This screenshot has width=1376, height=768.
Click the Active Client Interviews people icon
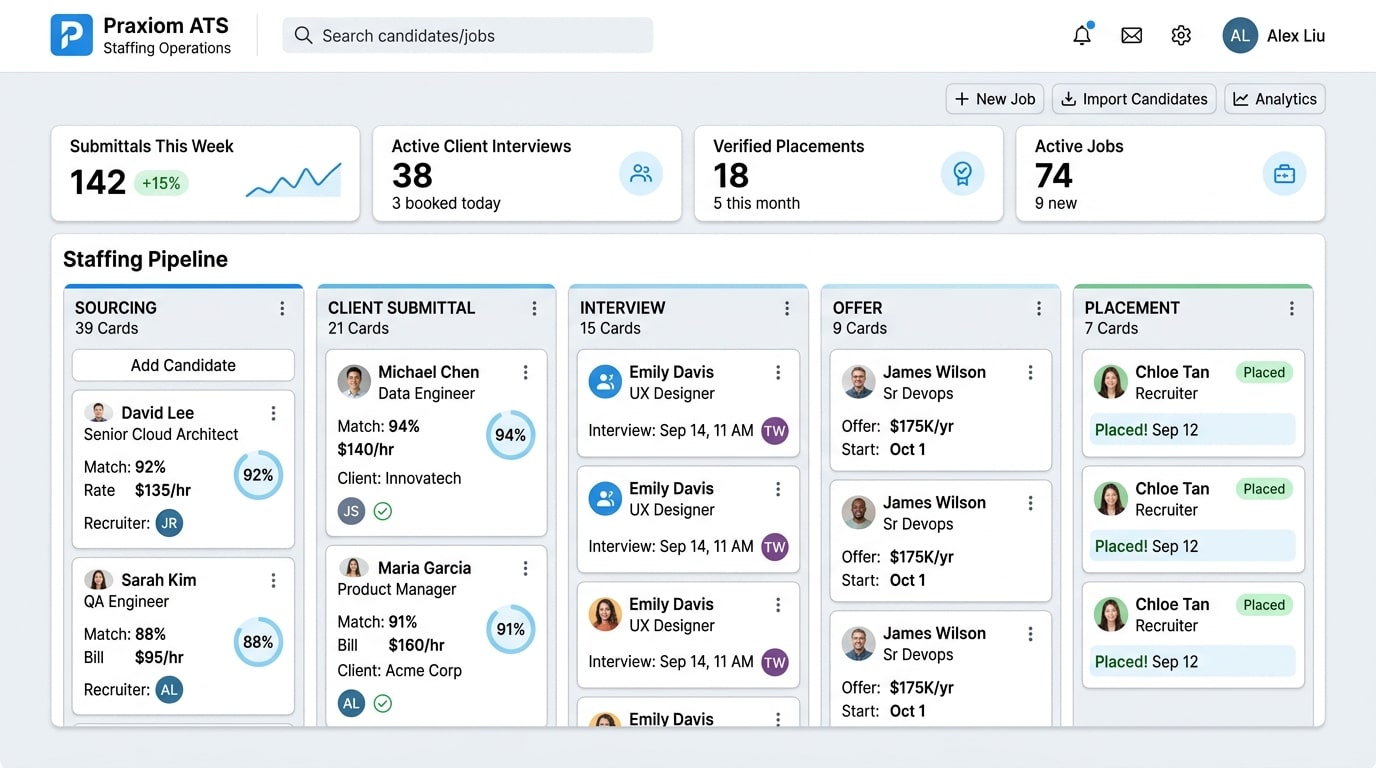[641, 174]
